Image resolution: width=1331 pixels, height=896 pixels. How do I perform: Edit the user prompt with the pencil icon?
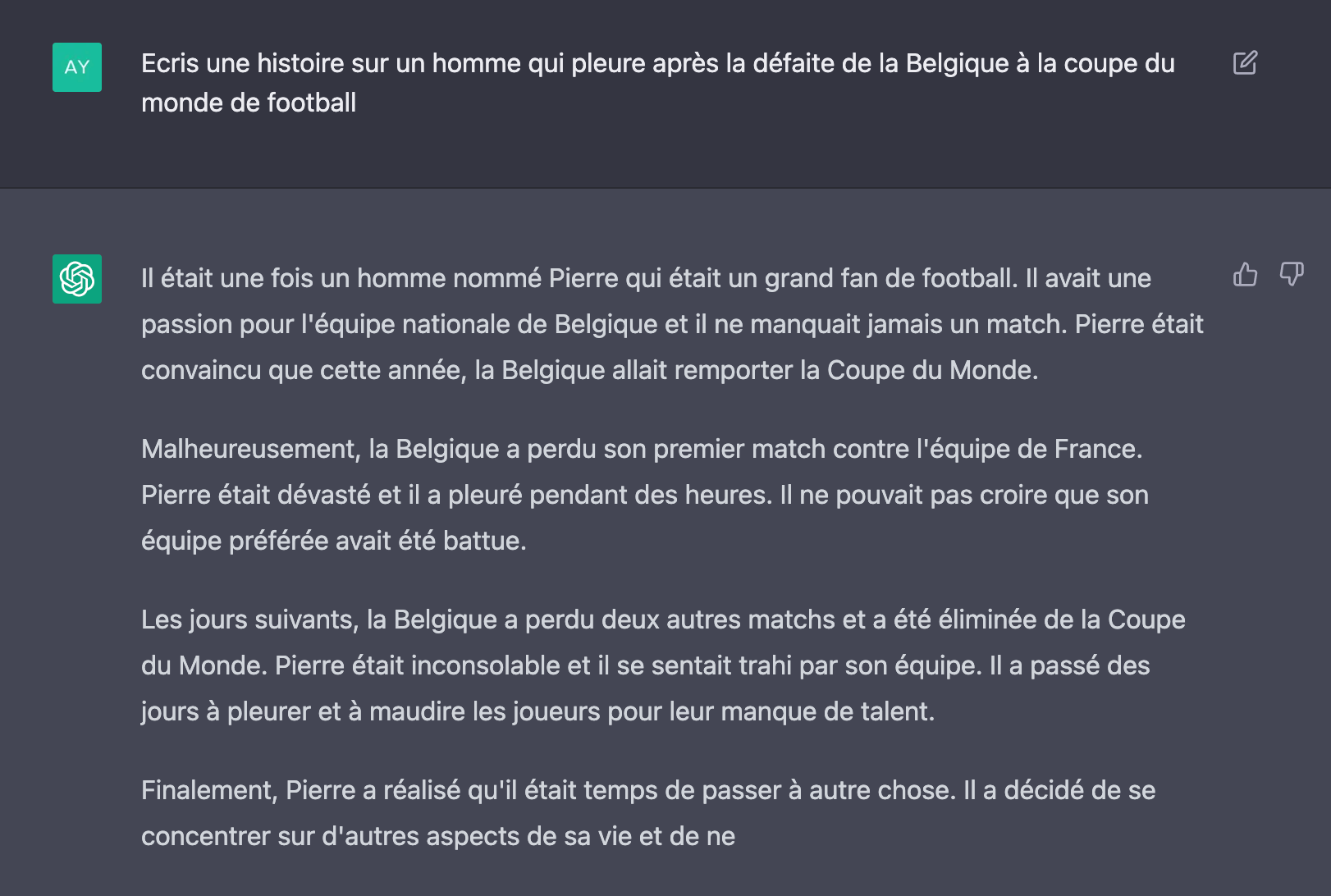(1245, 63)
